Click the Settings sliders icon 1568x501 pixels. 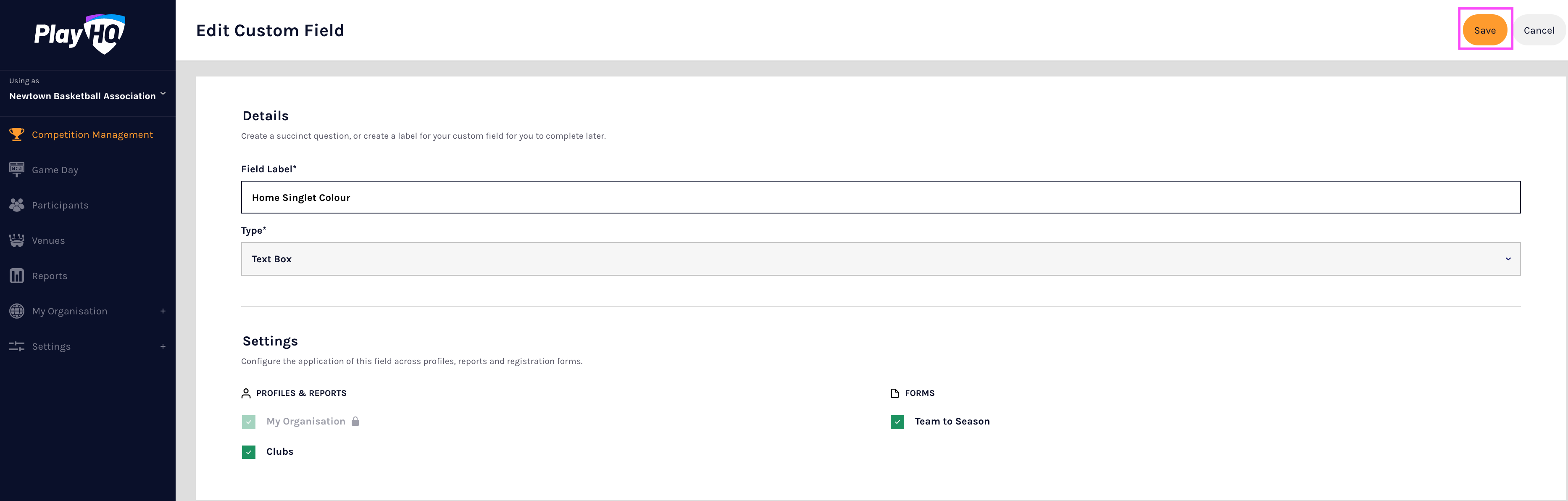pyautogui.click(x=16, y=346)
